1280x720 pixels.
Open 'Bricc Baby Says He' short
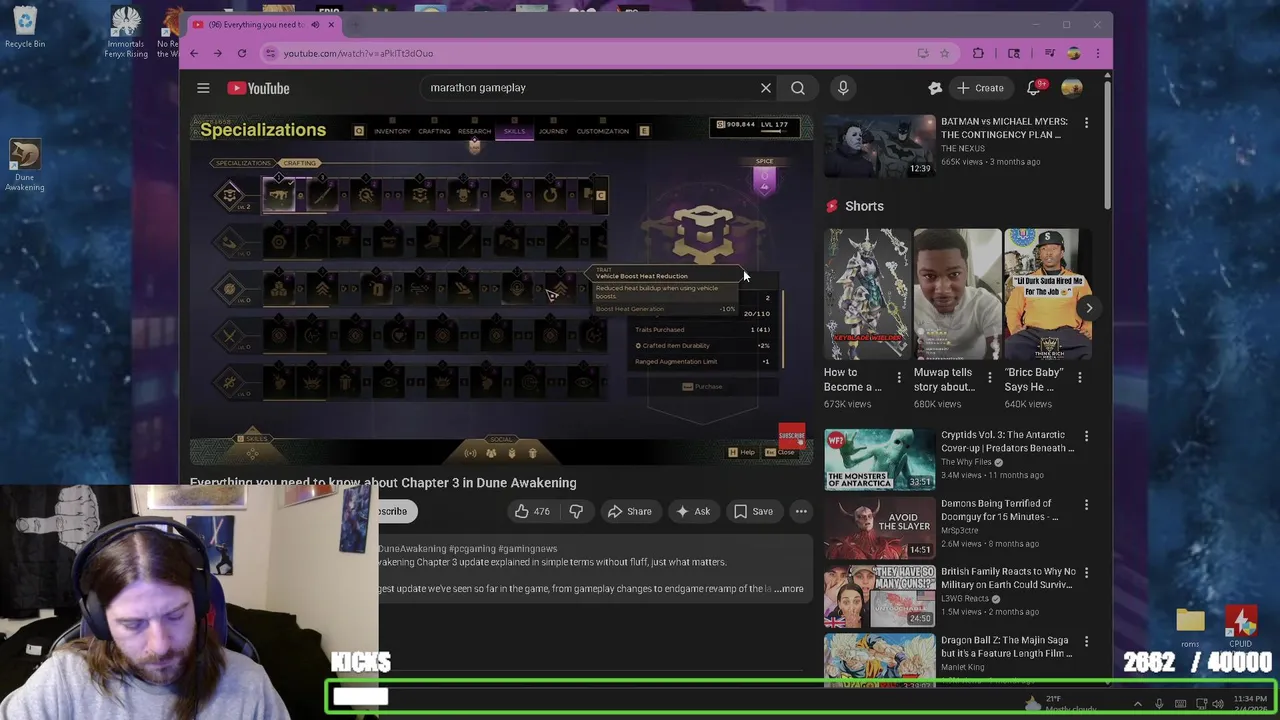[x=1047, y=294]
